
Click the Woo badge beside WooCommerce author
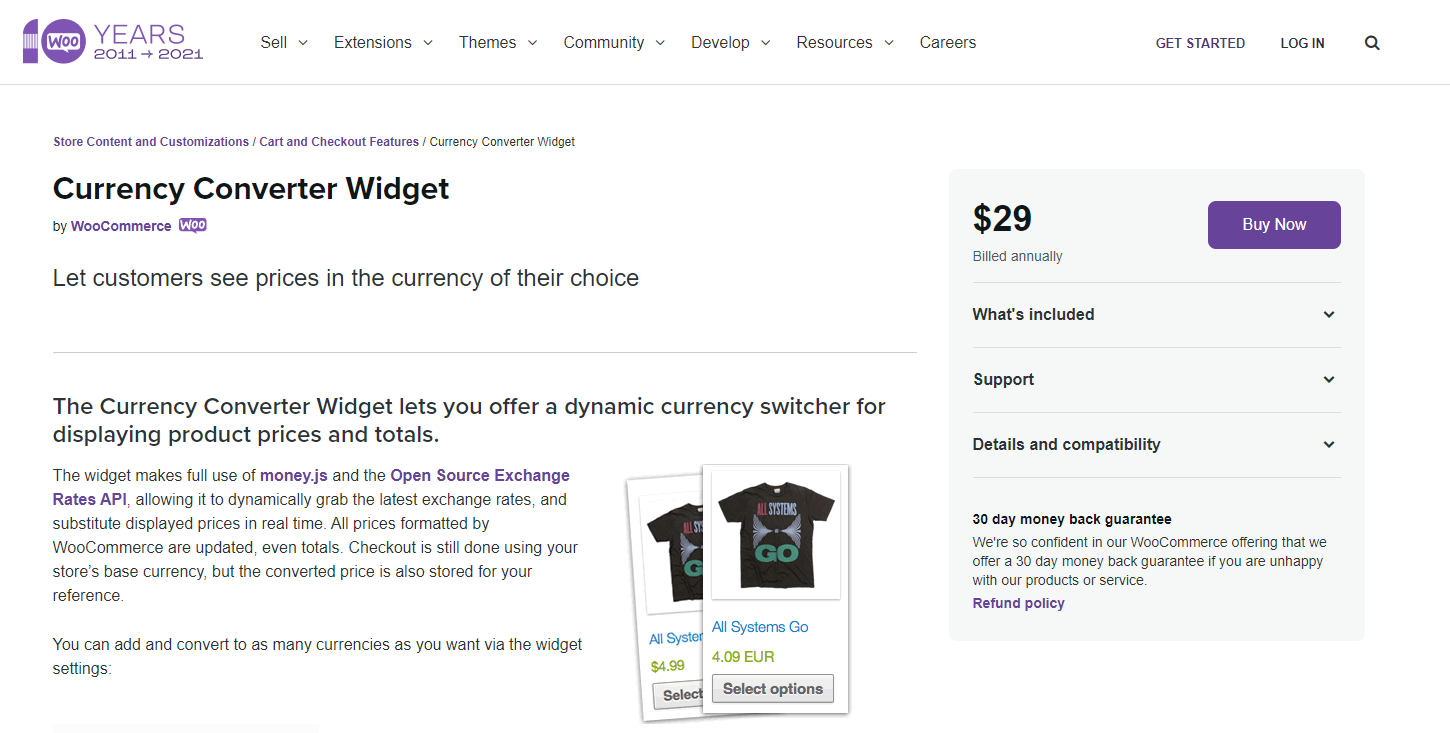click(x=193, y=225)
